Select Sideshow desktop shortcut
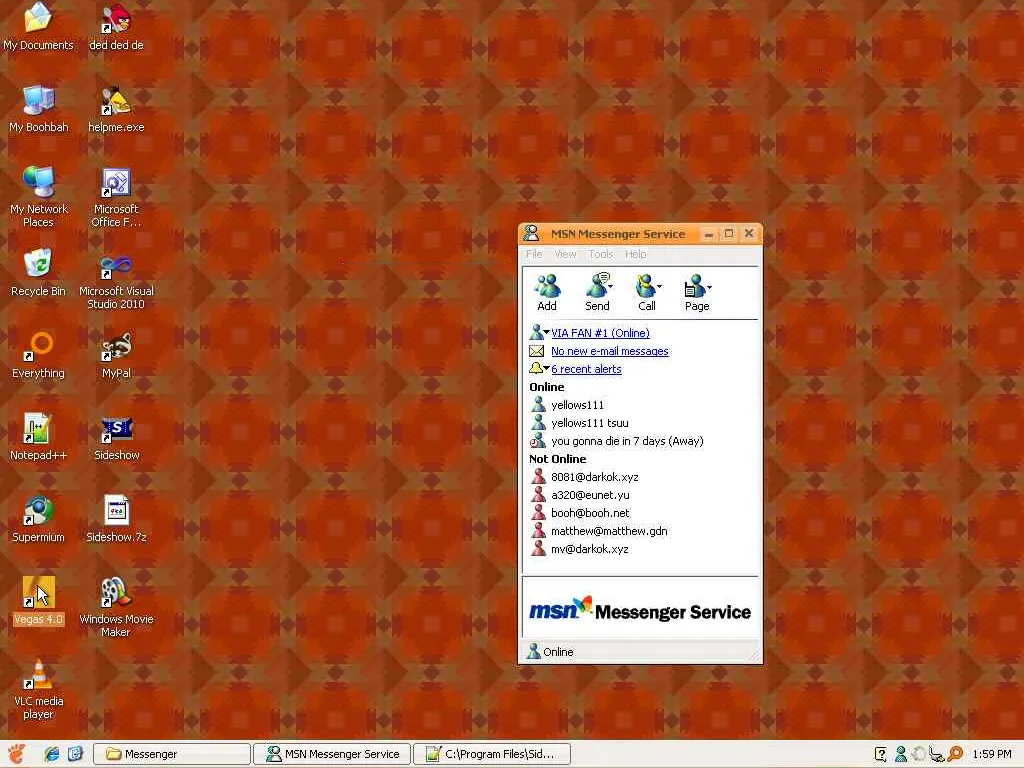1024x768 pixels. pos(116,436)
